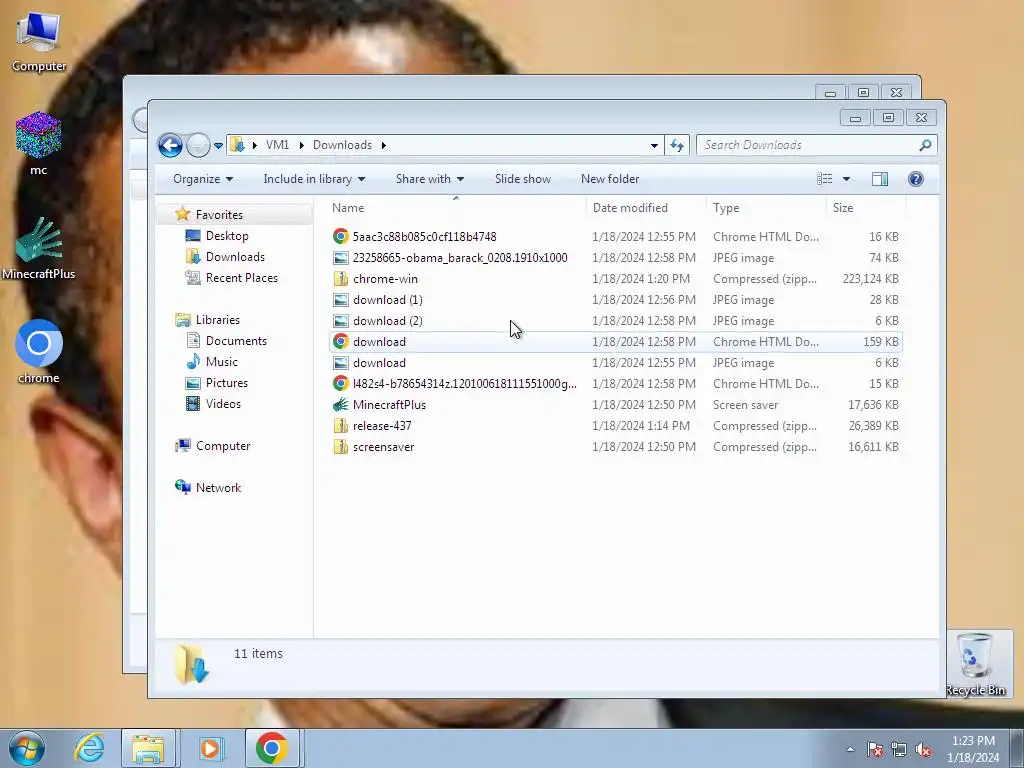
Task: Click the muted volume tray icon
Action: (923, 749)
